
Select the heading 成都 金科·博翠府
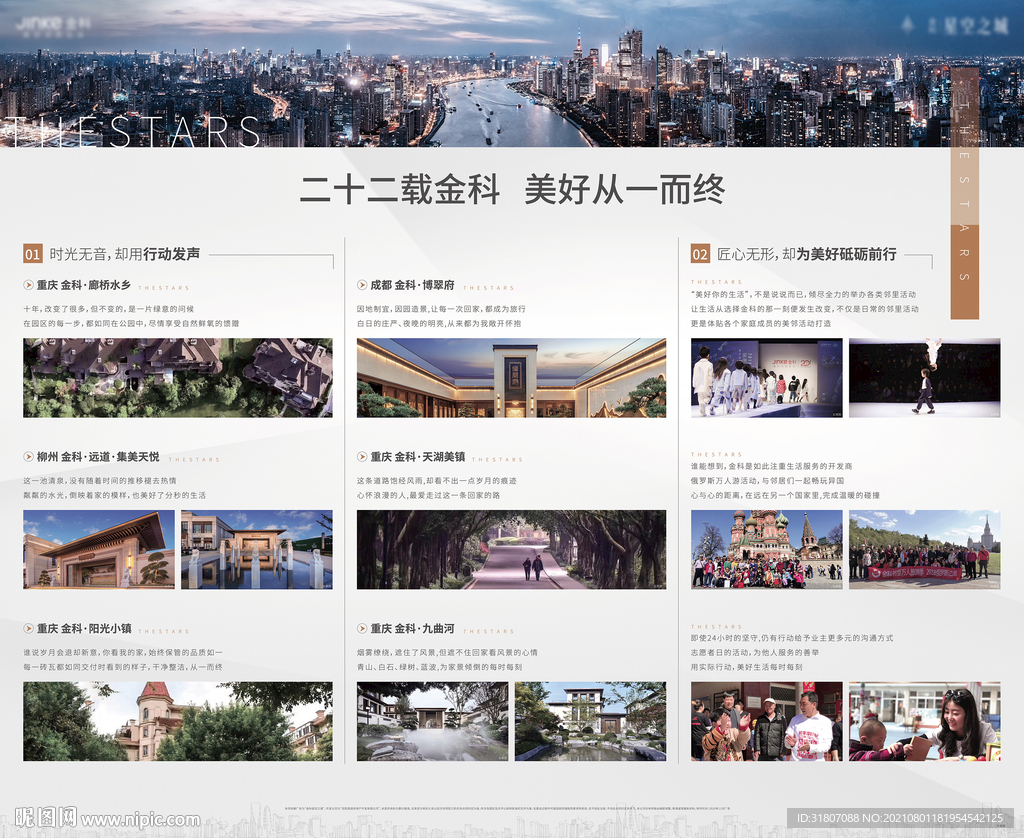tap(412, 285)
